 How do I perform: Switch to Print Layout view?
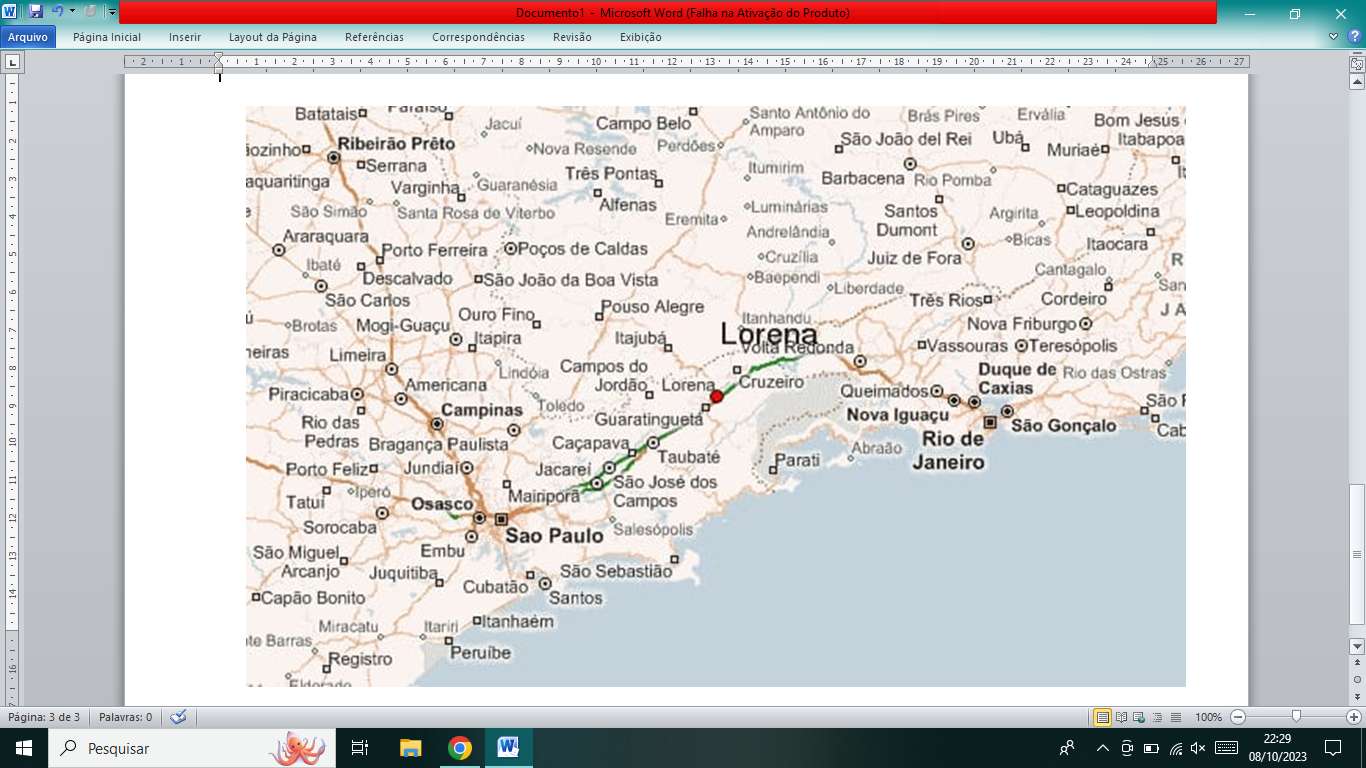pos(1102,717)
